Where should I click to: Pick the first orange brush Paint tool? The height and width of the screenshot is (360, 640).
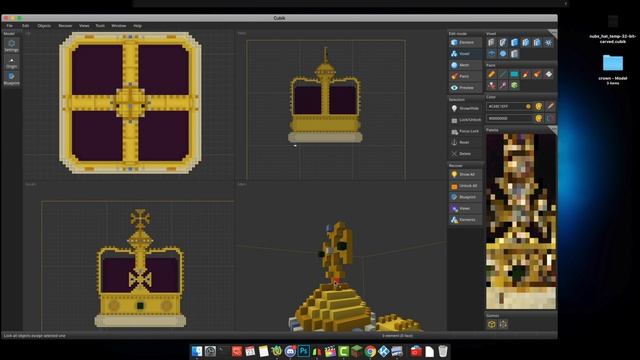526,74
